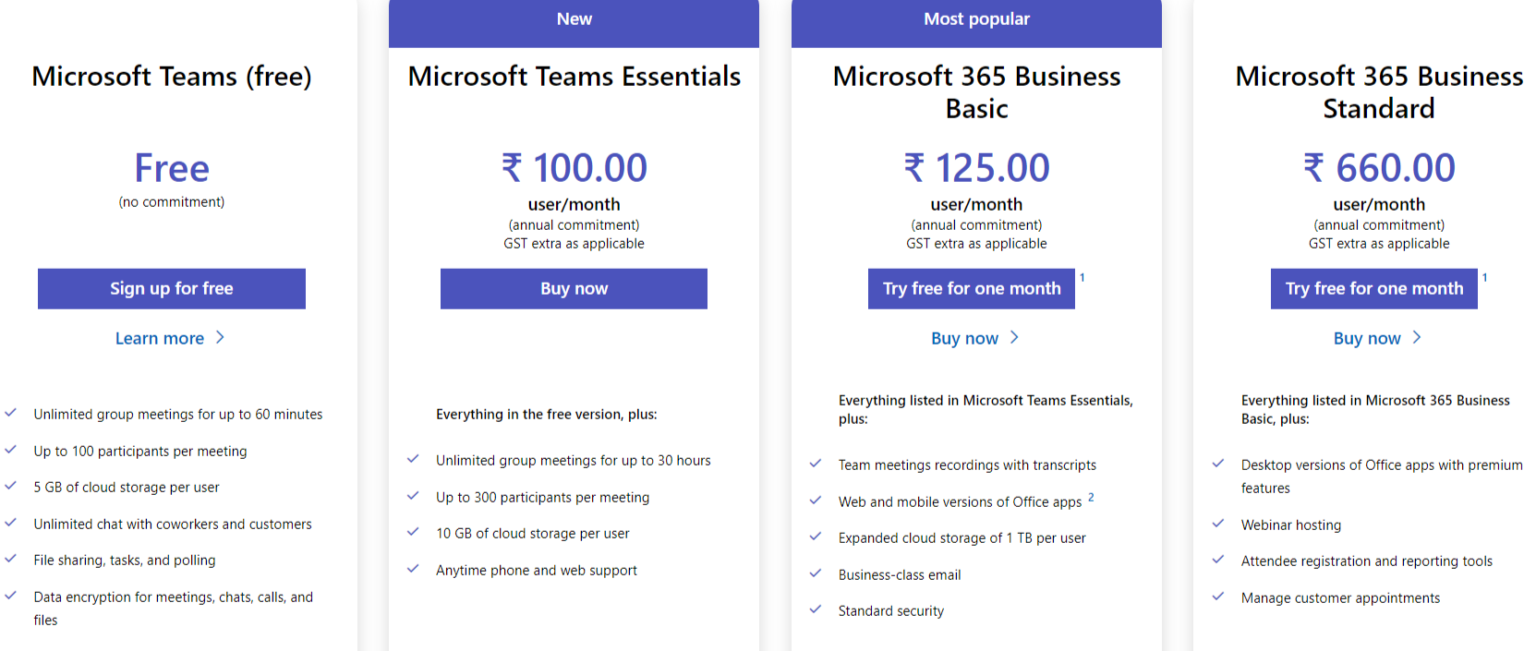Click 'Sign up for free' for Microsoft Teams
1536x651 pixels.
click(171, 288)
